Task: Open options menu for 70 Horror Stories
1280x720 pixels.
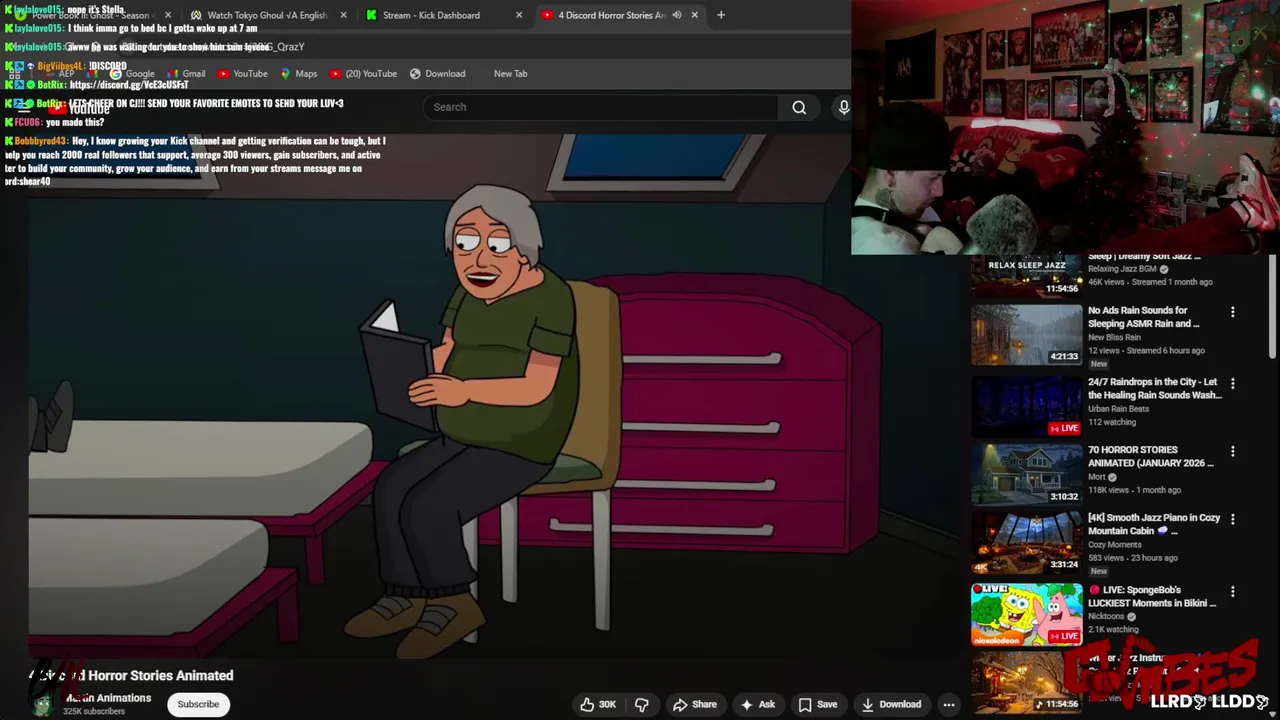Action: (x=1232, y=452)
